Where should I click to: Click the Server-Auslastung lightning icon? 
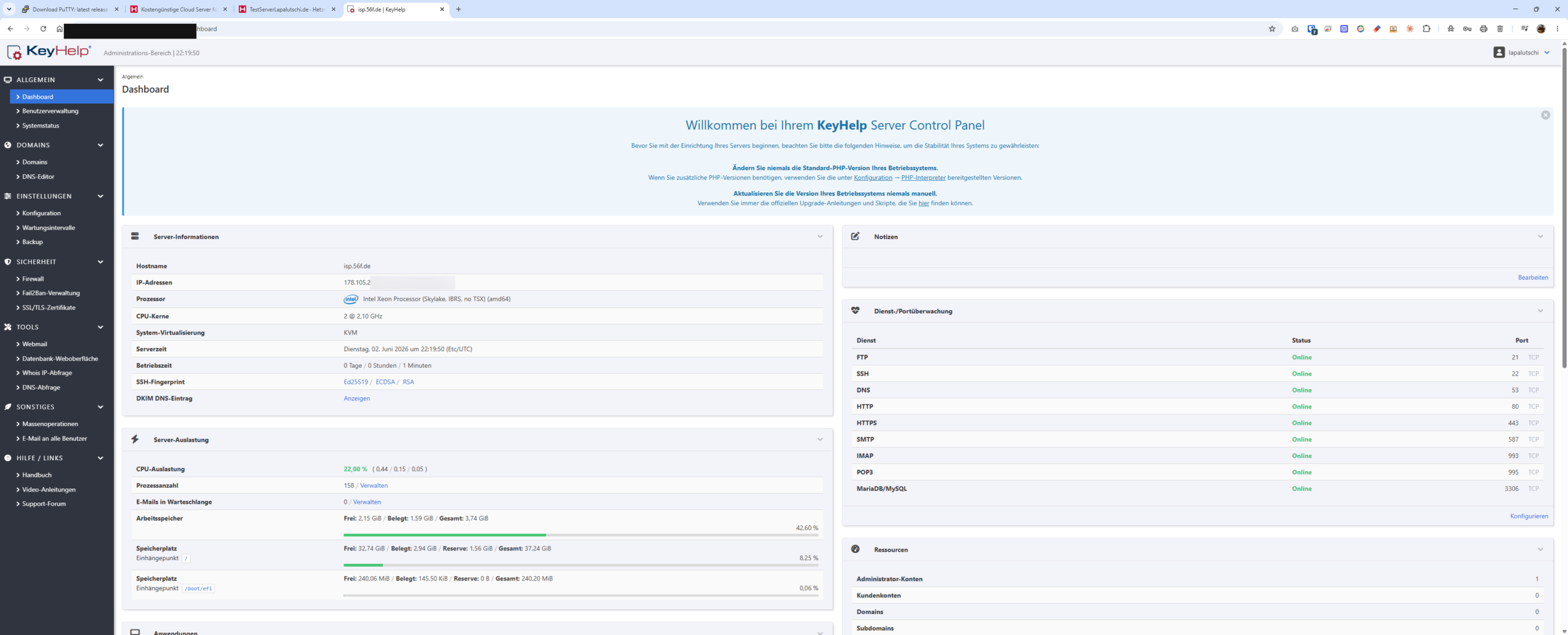135,439
